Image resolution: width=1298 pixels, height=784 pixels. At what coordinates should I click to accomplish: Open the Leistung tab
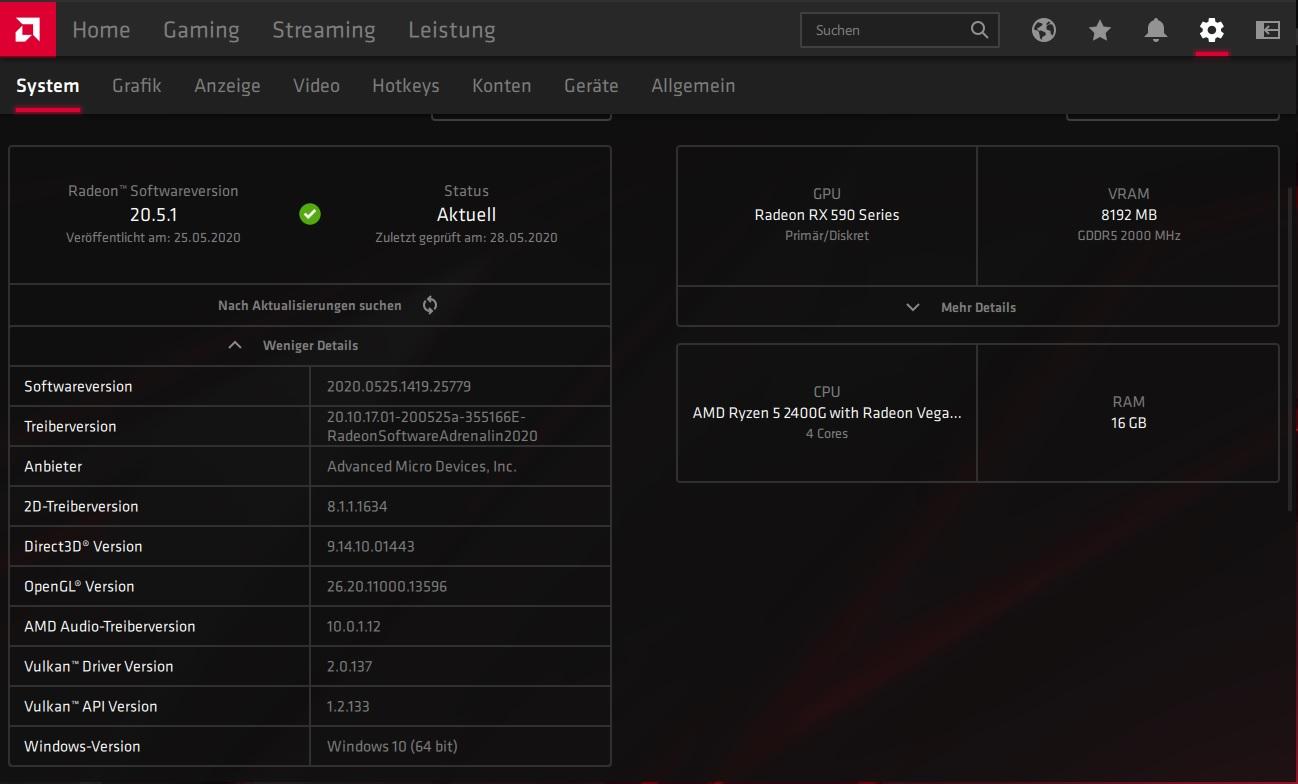[452, 30]
